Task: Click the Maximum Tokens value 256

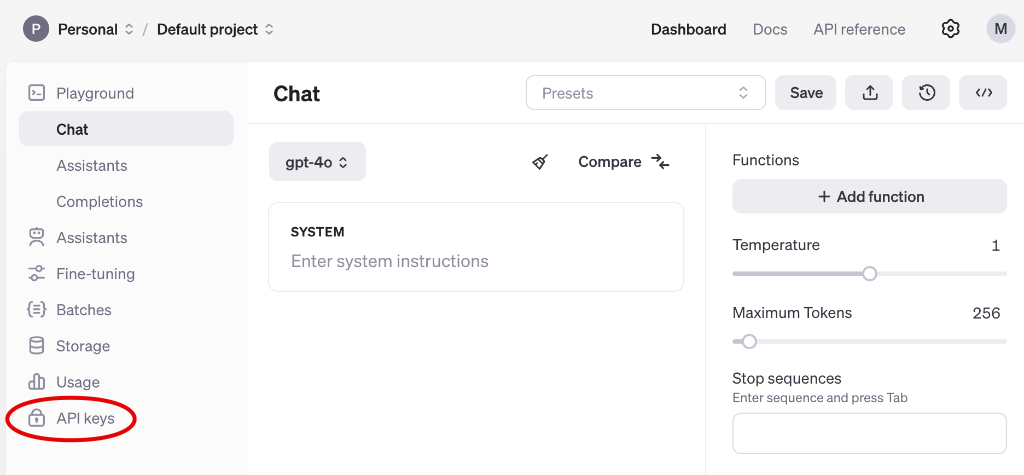Action: click(986, 313)
